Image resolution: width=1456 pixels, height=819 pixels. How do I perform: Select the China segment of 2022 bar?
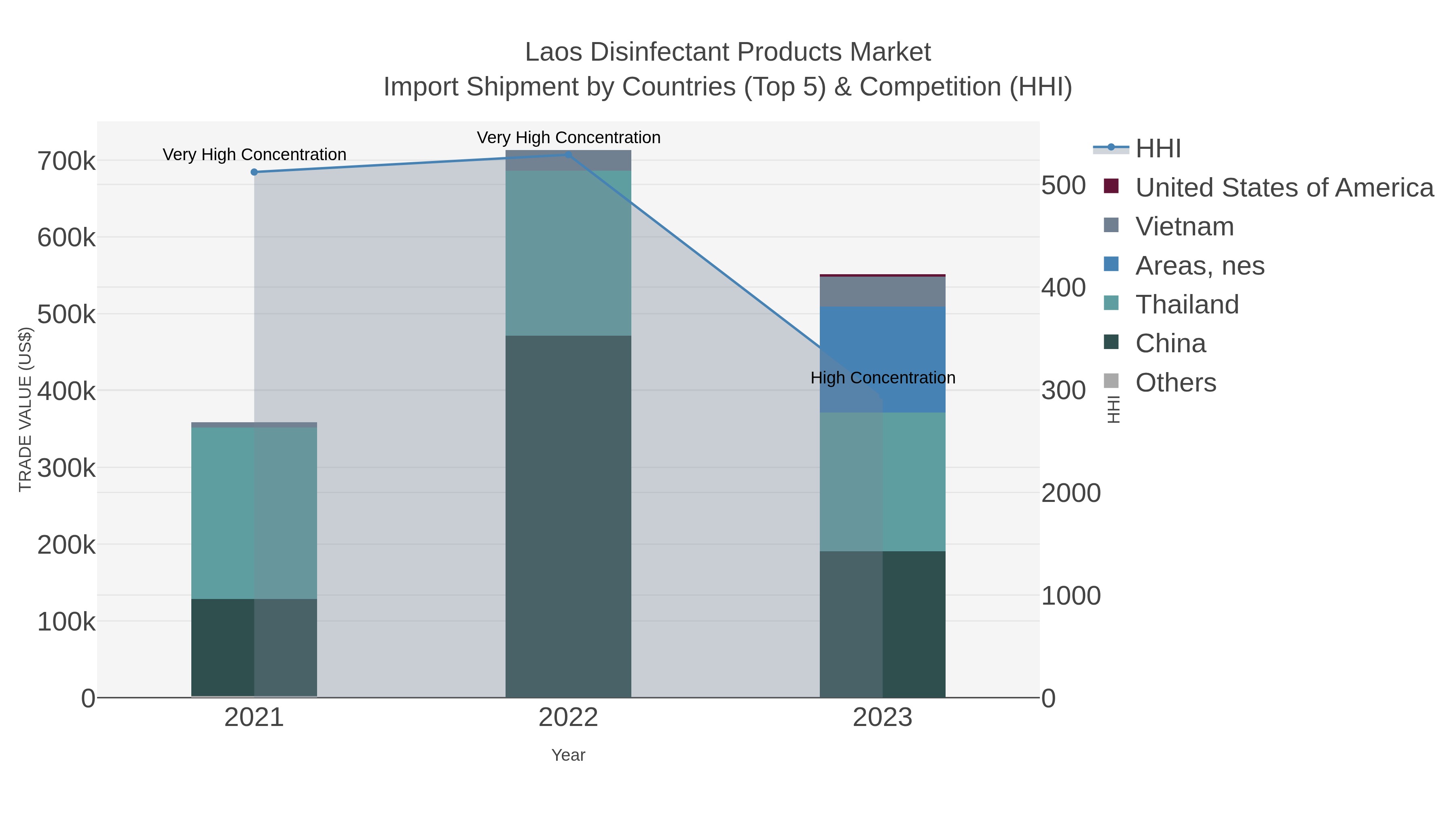click(568, 516)
